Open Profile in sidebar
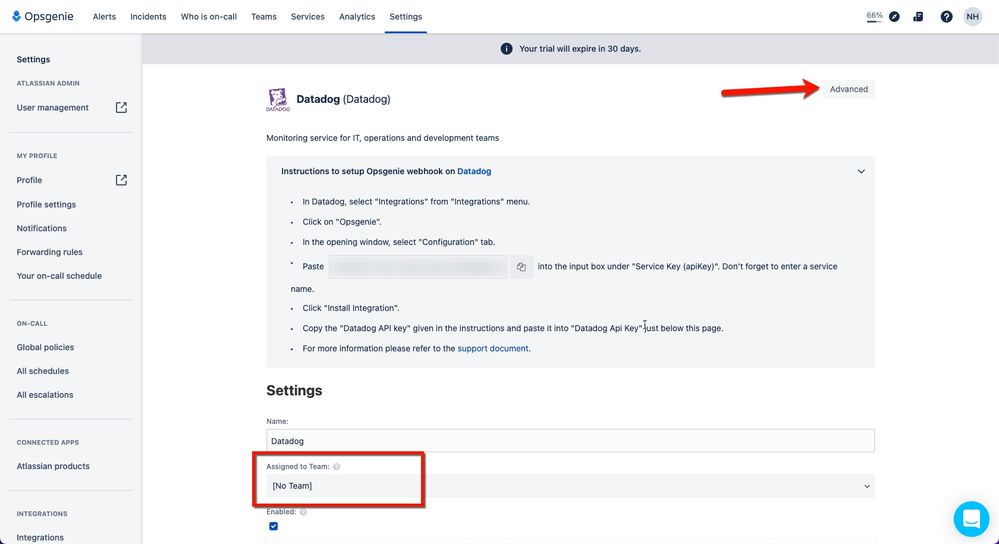999x544 pixels. tap(29, 180)
